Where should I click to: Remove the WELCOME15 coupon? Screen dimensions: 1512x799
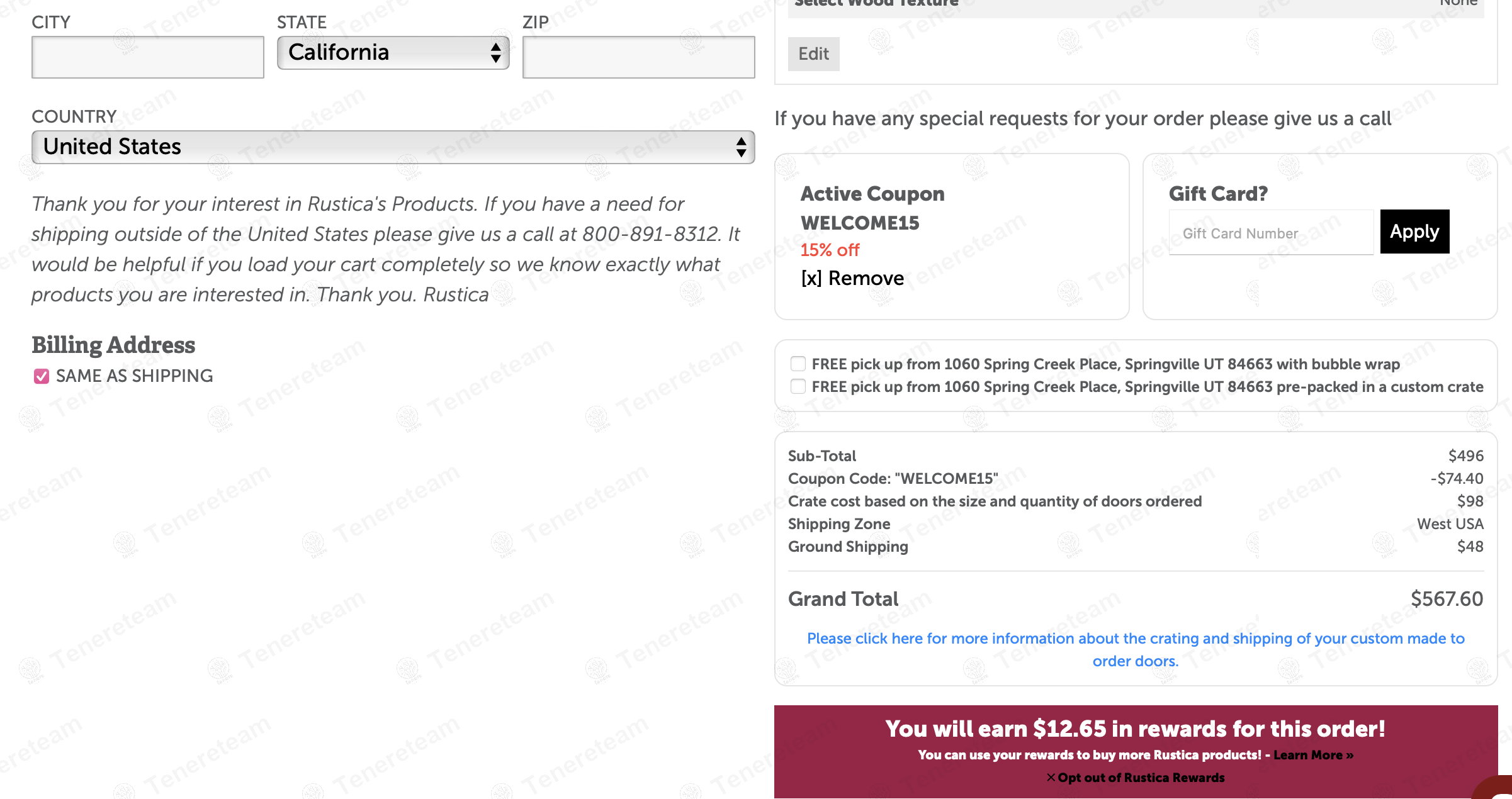point(852,278)
